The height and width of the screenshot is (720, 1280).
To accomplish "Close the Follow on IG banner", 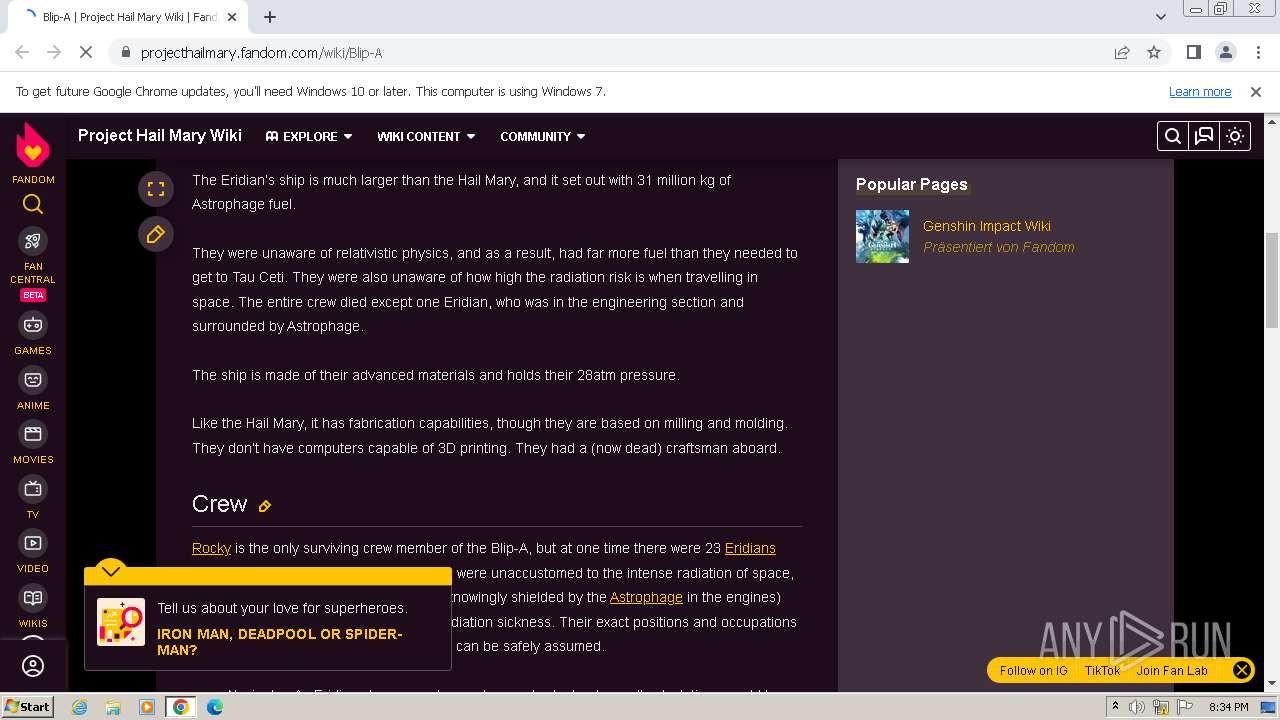I will [x=1242, y=670].
